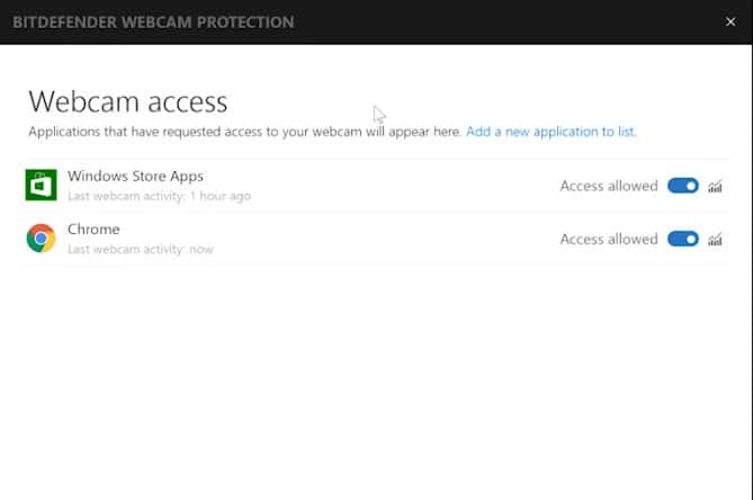Click the 'Applications that have requested access' description
This screenshot has width=753, height=500.
point(245,131)
